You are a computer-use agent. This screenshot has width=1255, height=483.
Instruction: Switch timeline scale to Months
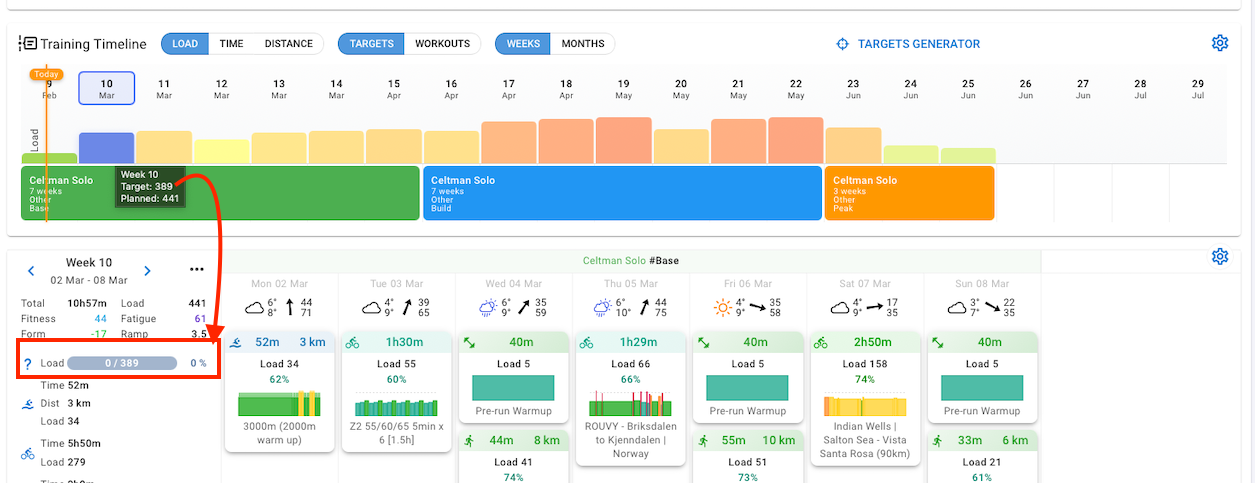[582, 44]
